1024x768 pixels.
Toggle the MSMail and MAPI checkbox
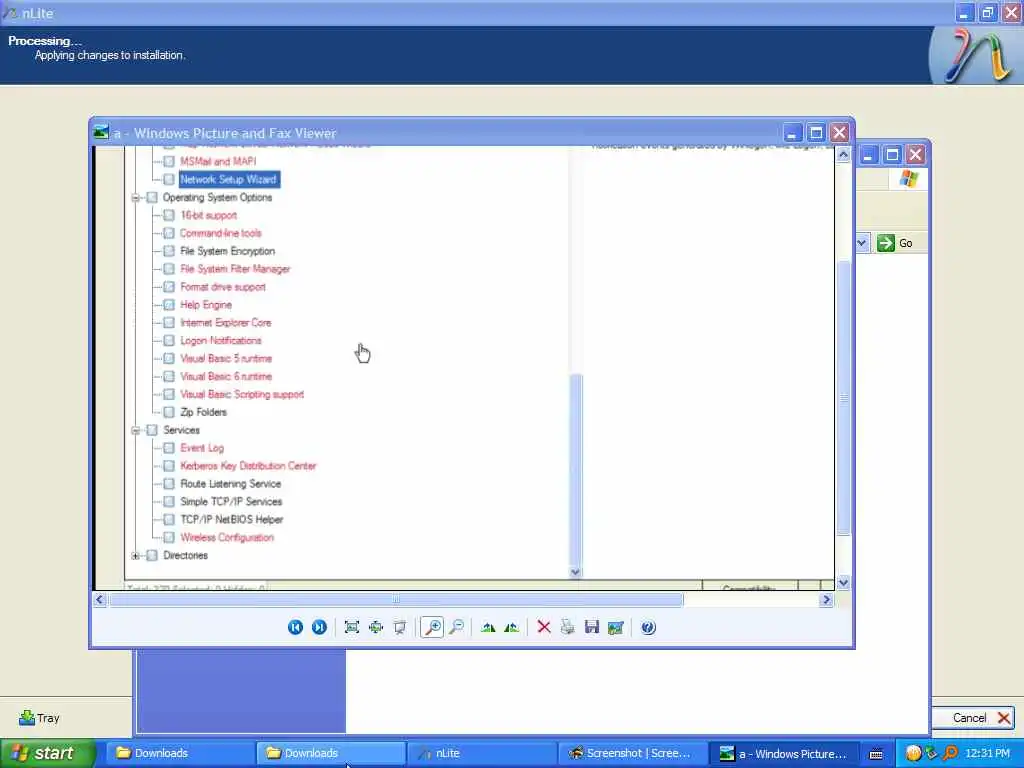tap(168, 161)
